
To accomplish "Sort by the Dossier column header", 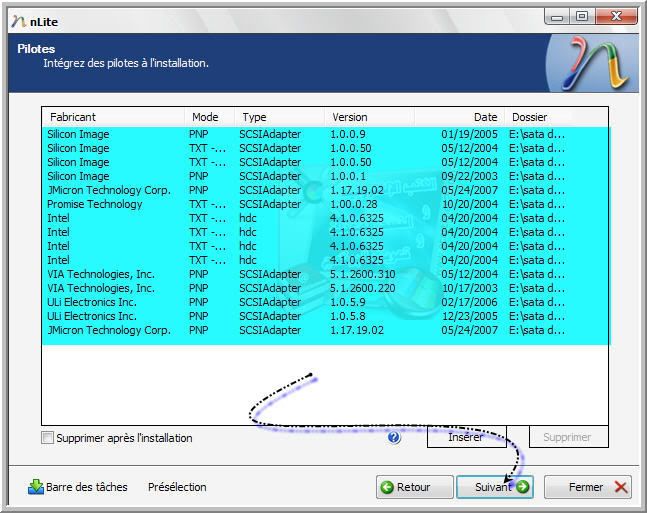I will (x=556, y=117).
